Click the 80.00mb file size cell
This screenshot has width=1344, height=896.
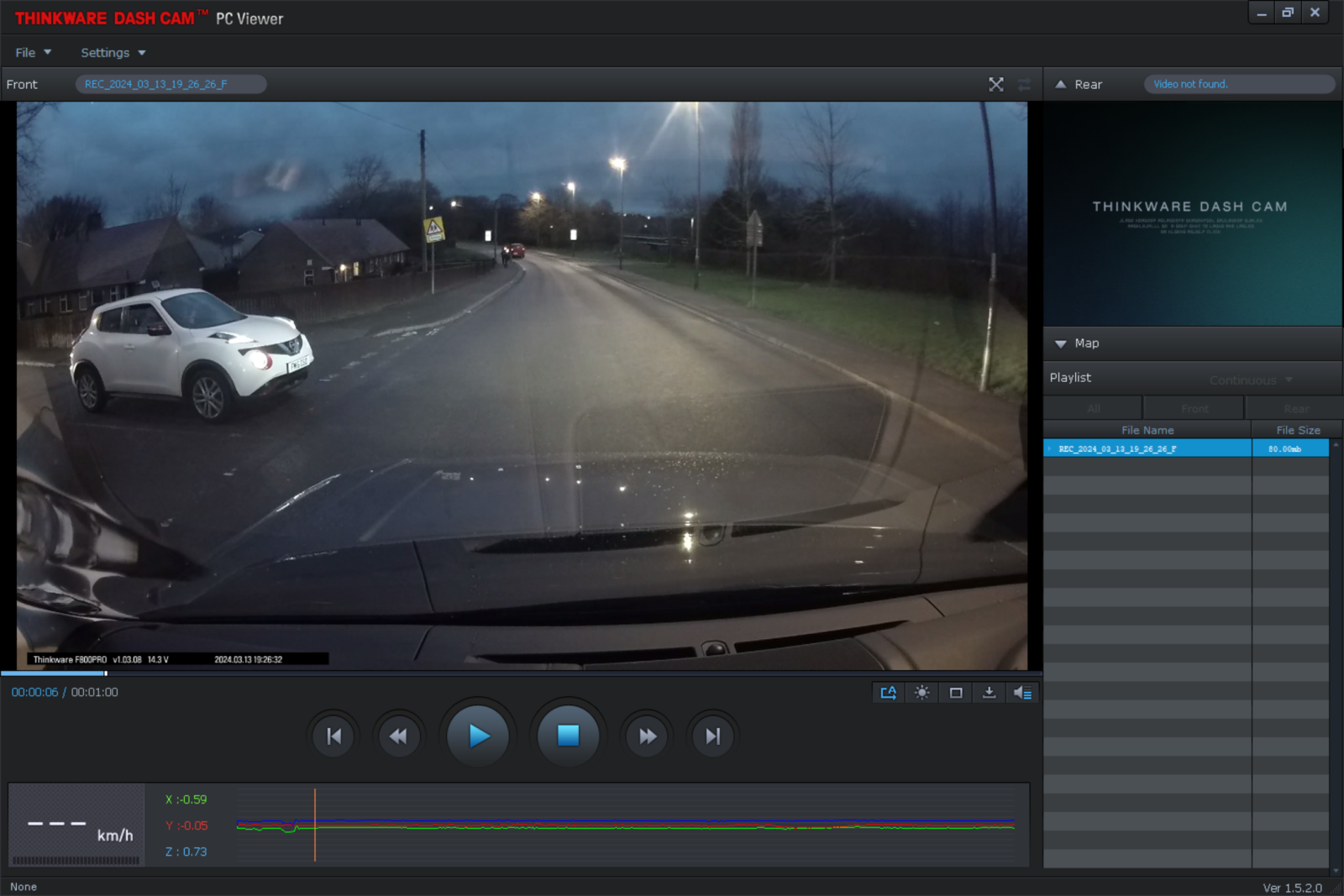[x=1290, y=448]
